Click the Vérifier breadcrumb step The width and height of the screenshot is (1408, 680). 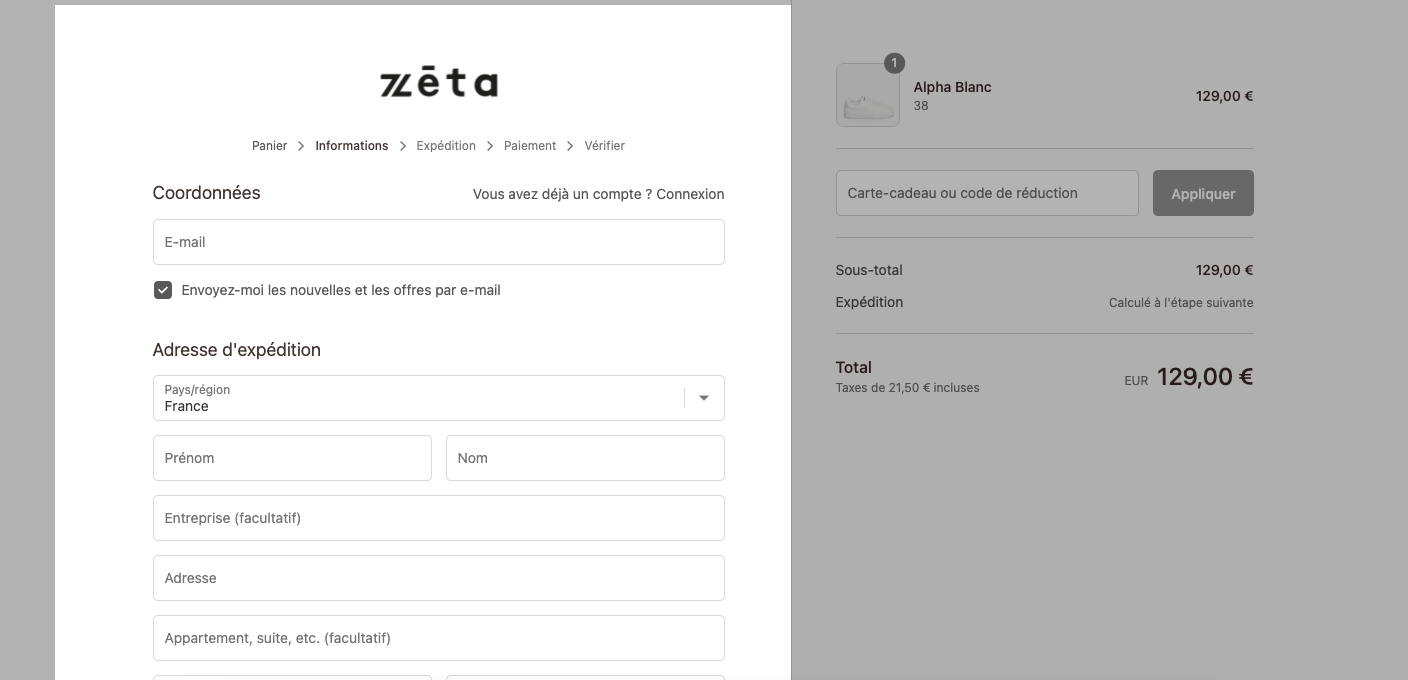605,146
